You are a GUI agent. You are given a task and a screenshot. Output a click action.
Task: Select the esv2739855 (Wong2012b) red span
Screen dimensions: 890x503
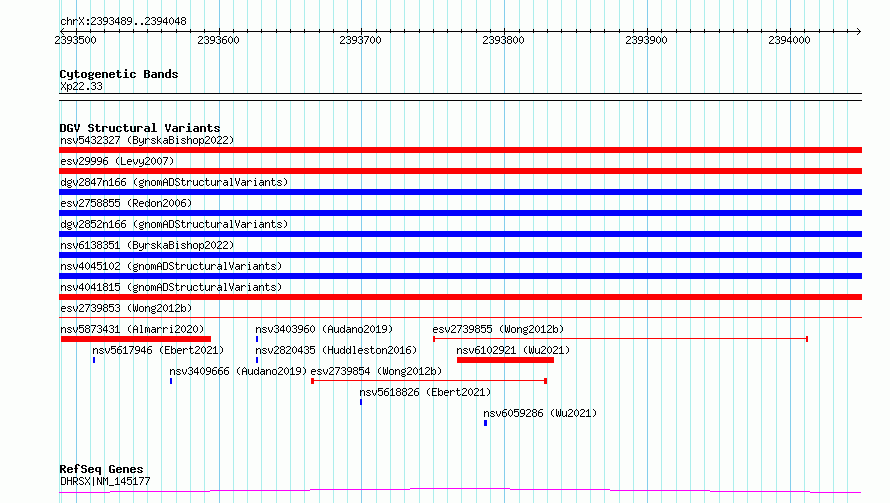[620, 339]
